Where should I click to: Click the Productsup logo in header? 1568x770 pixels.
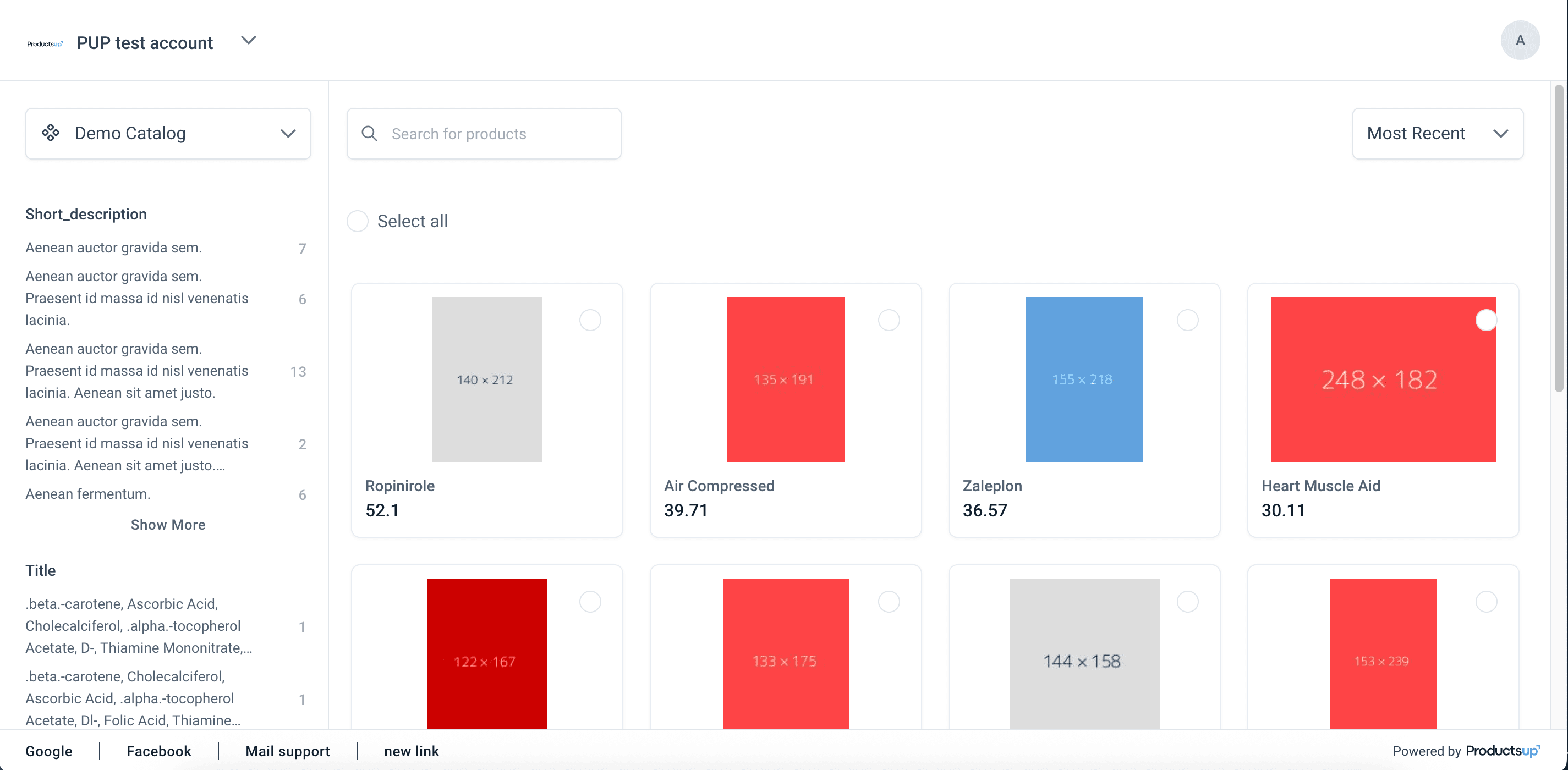click(x=45, y=43)
